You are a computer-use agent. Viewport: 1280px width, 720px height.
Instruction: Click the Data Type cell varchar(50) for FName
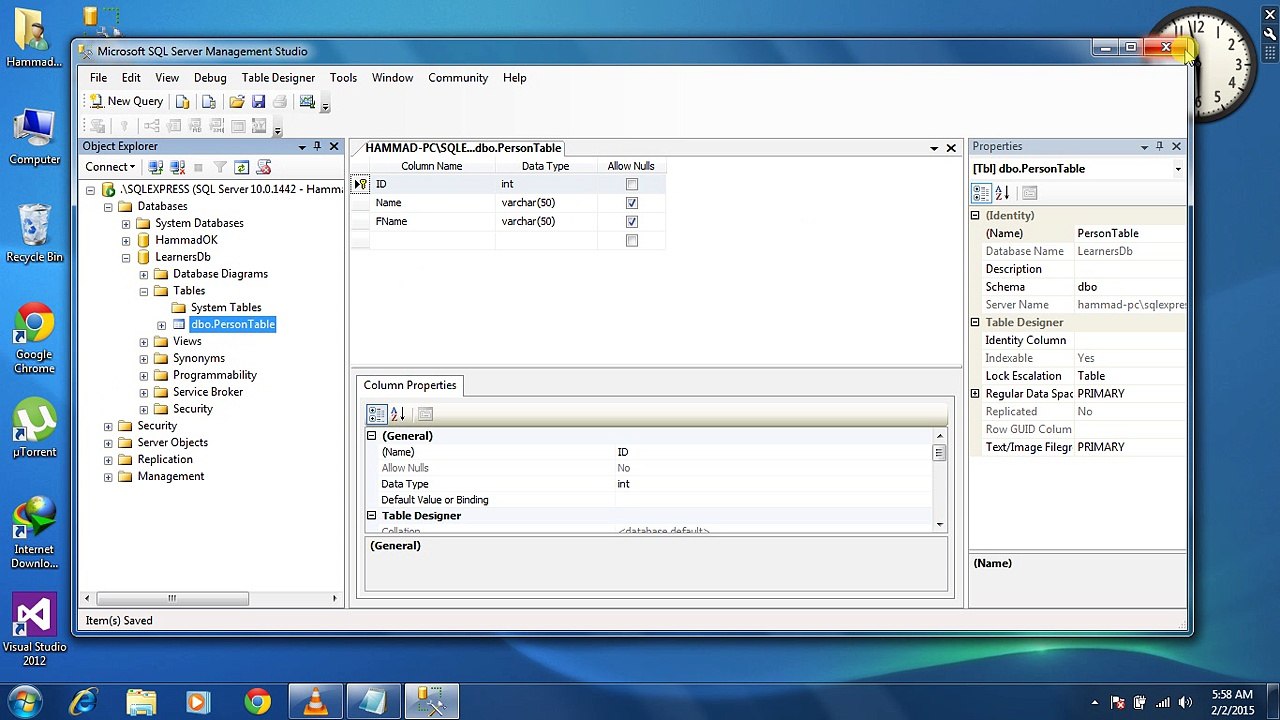coord(546,221)
